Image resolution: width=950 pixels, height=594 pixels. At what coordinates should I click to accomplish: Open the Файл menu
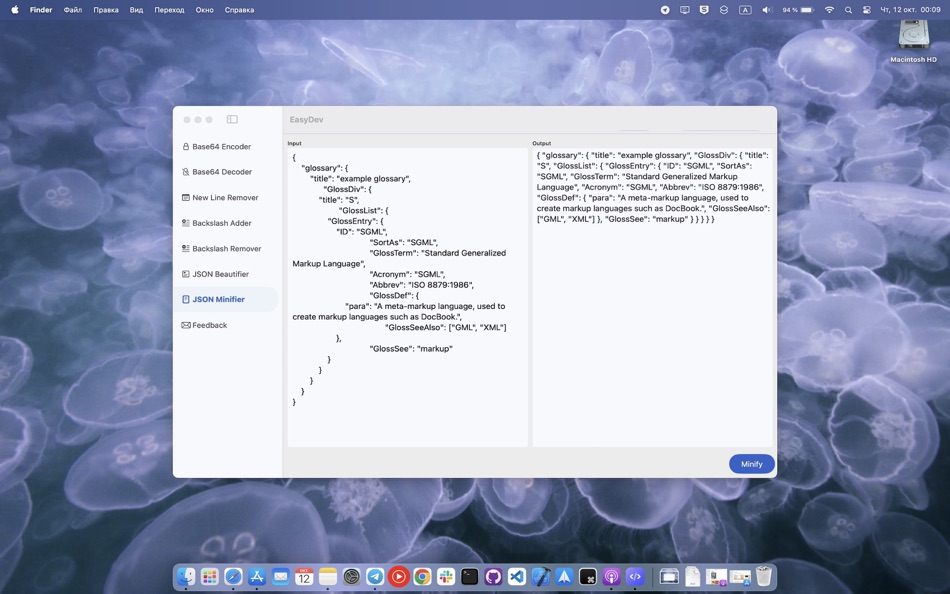coord(73,10)
